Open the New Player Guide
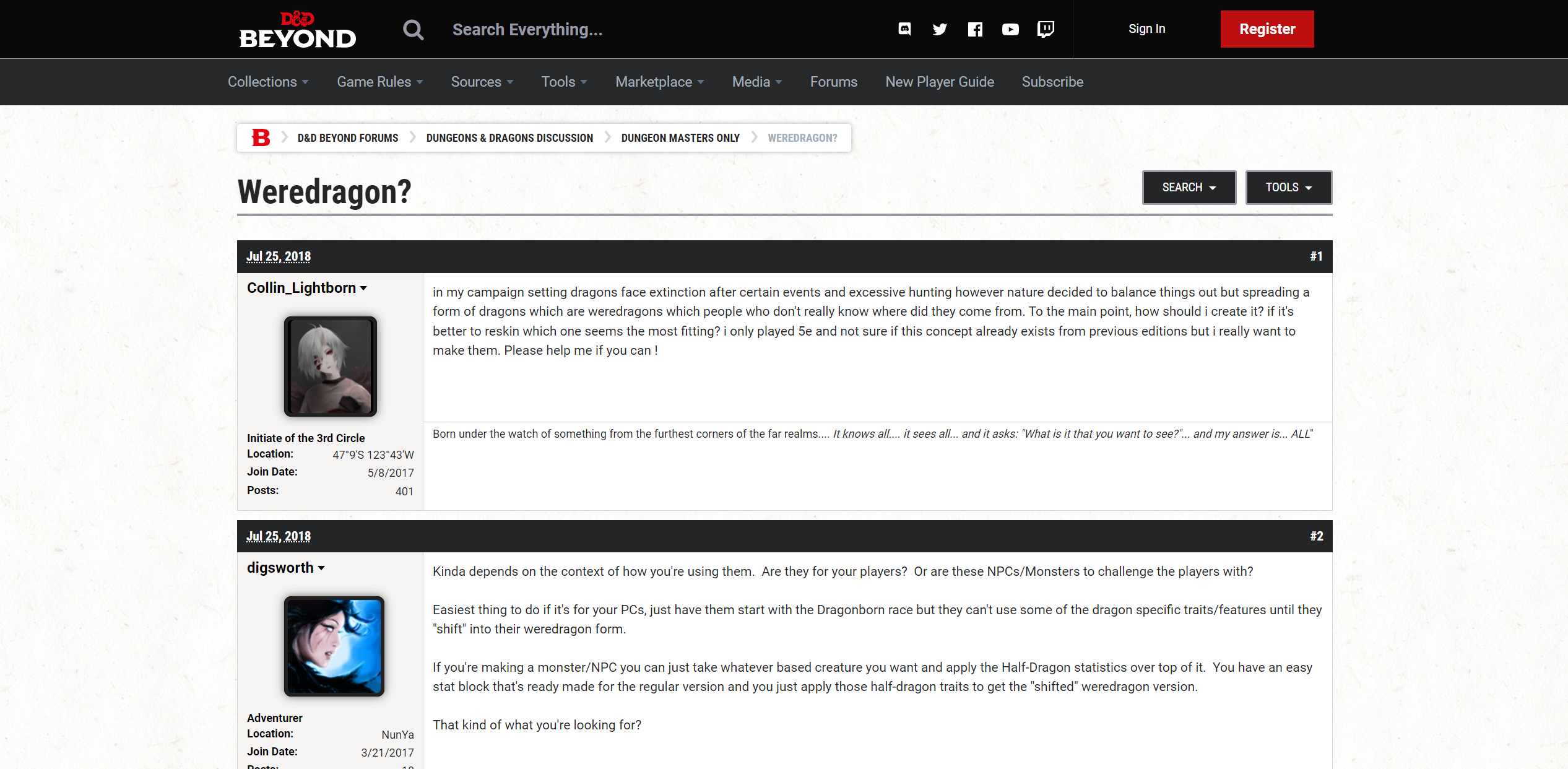 point(940,82)
